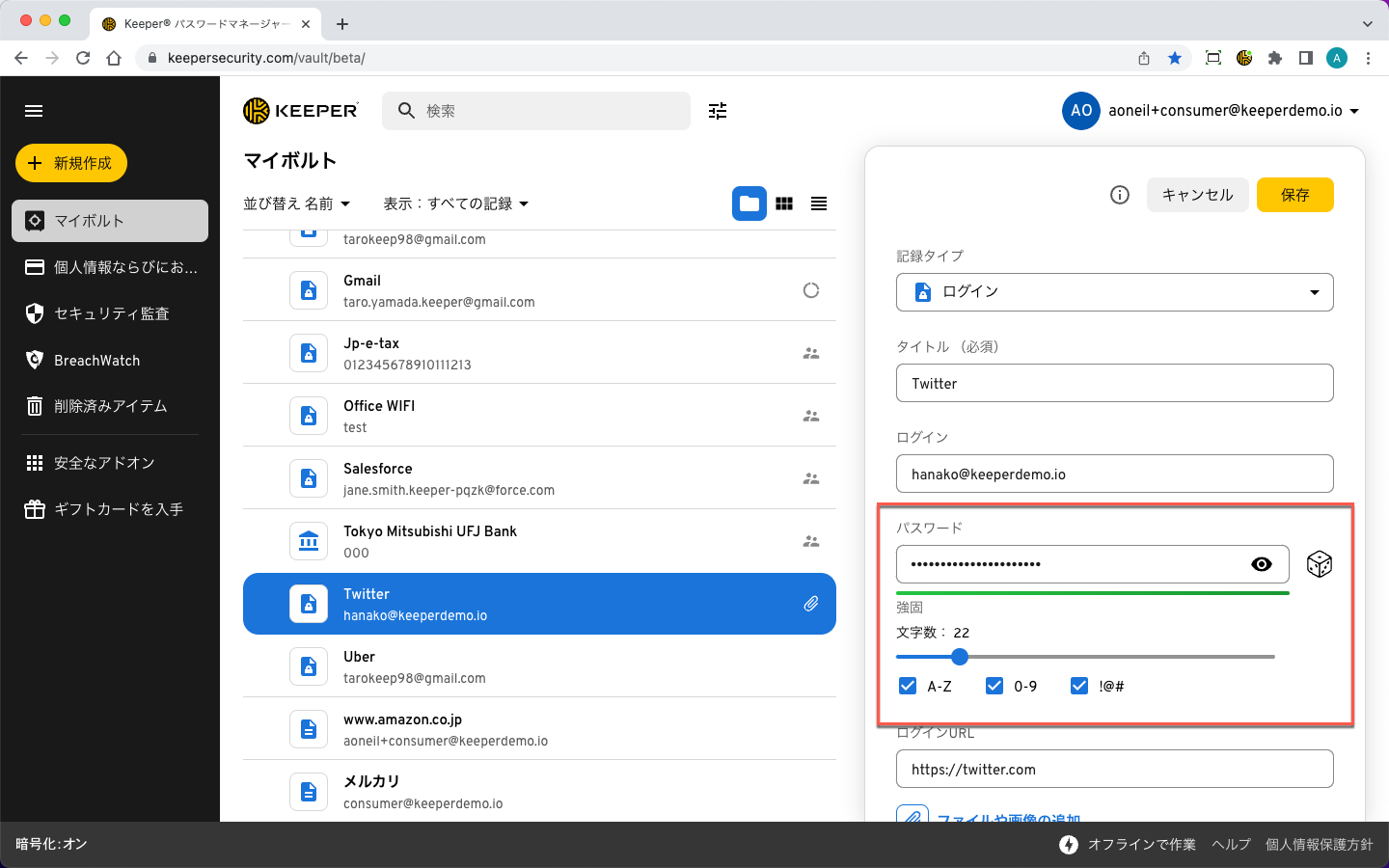The image size is (1389, 868).
Task: Click the dice password generator icon
Action: tap(1319, 564)
